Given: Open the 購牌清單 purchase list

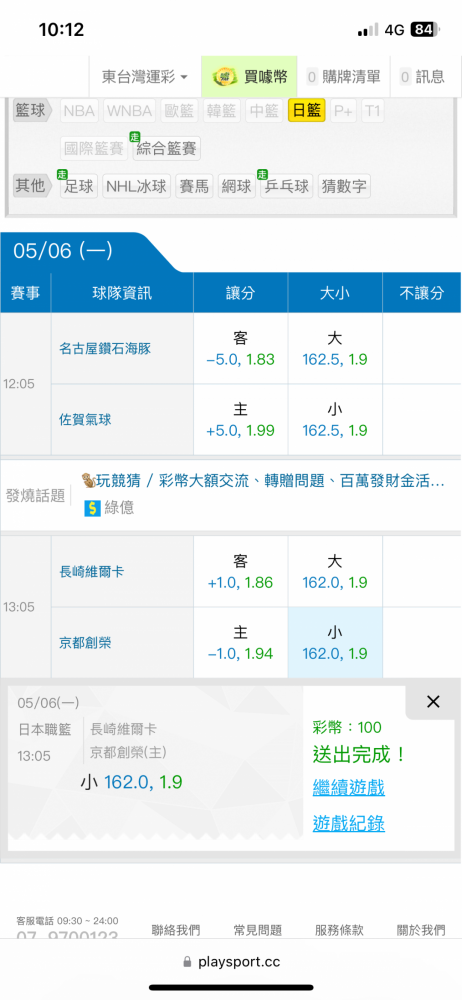Looking at the screenshot, I should (x=344, y=77).
